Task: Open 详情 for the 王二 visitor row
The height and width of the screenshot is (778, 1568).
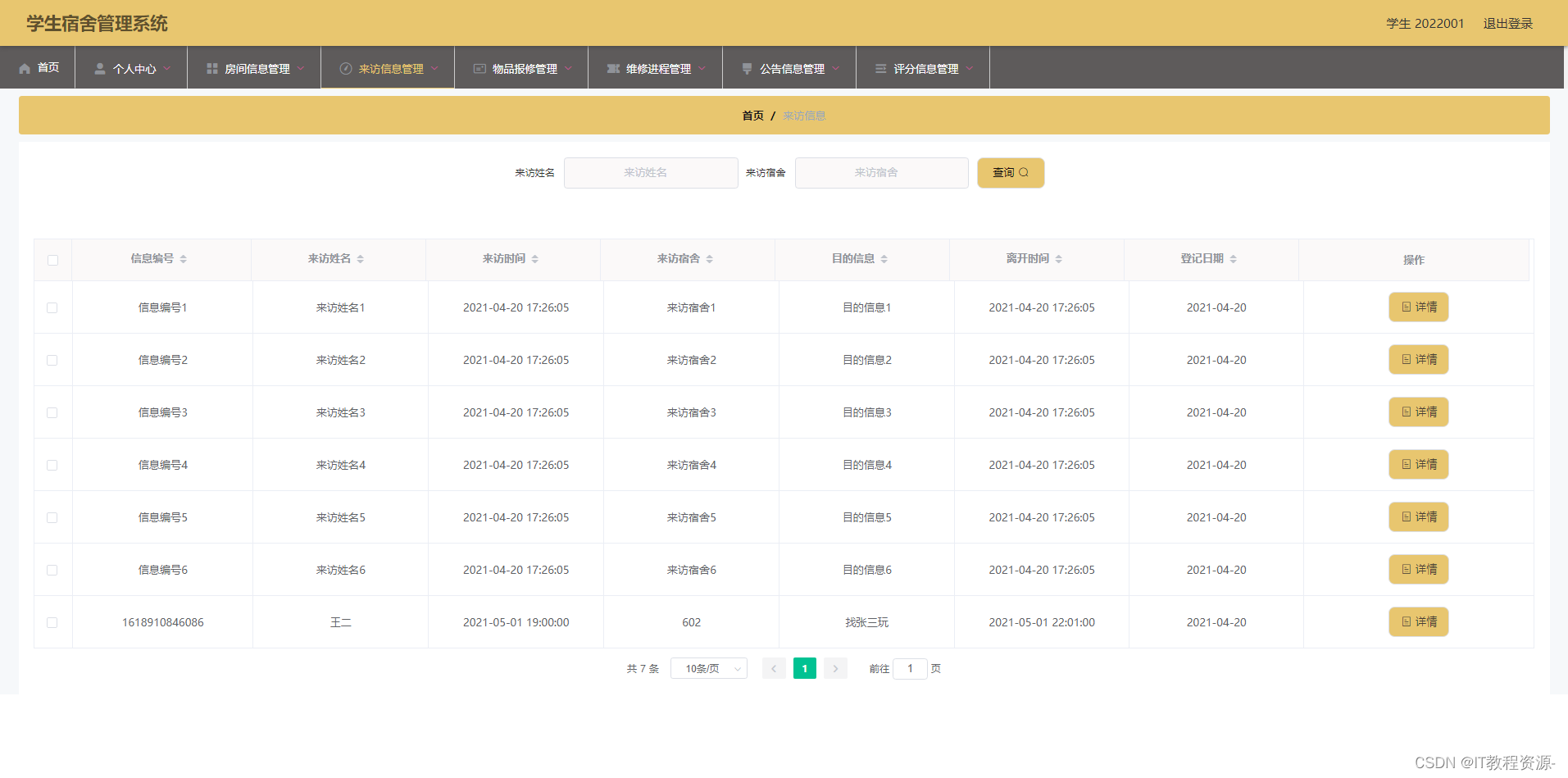Action: pyautogui.click(x=1419, y=622)
